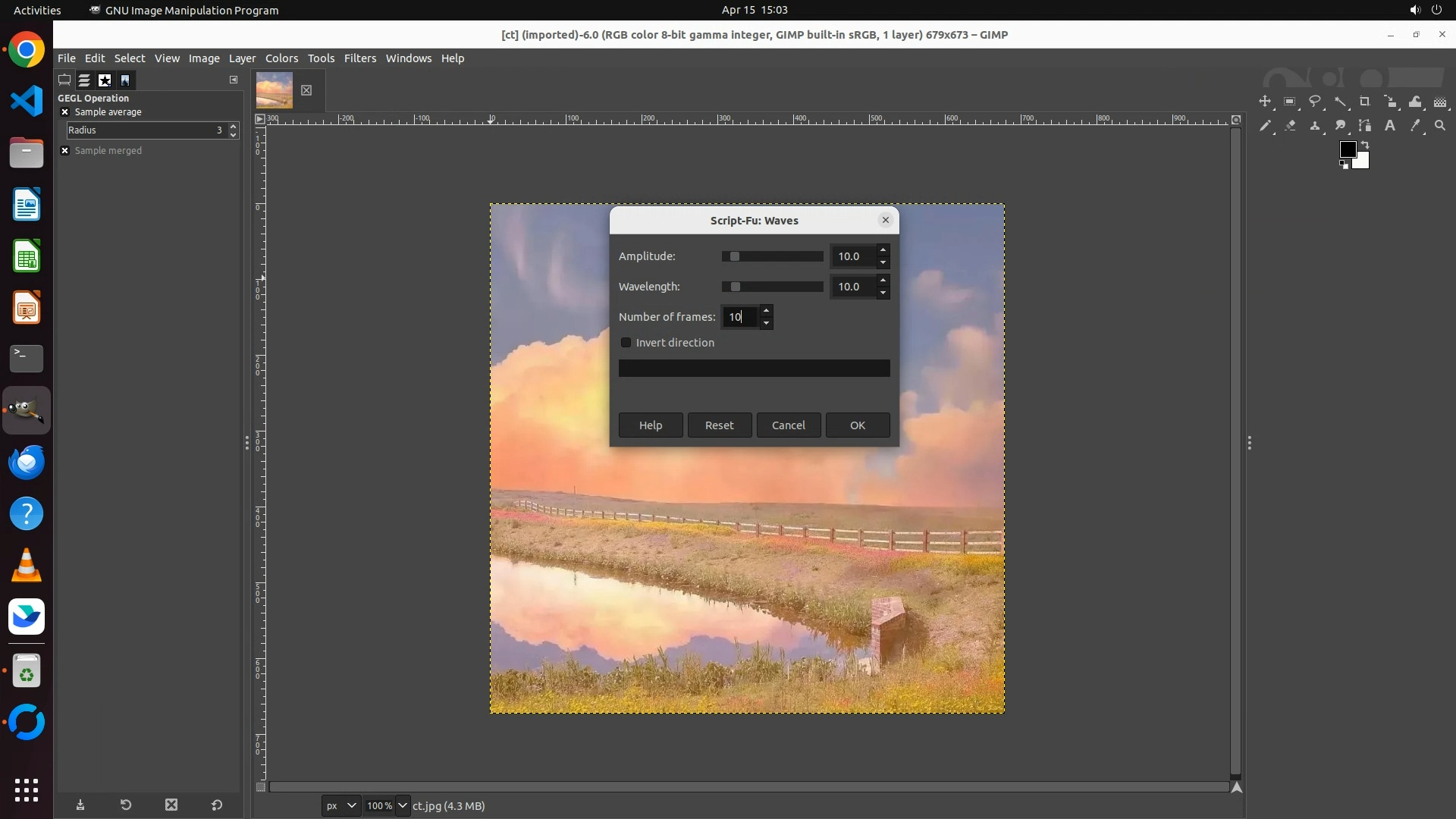Select the Fuzzy Select wand tool
This screenshot has height=819, width=1456.
1341,102
